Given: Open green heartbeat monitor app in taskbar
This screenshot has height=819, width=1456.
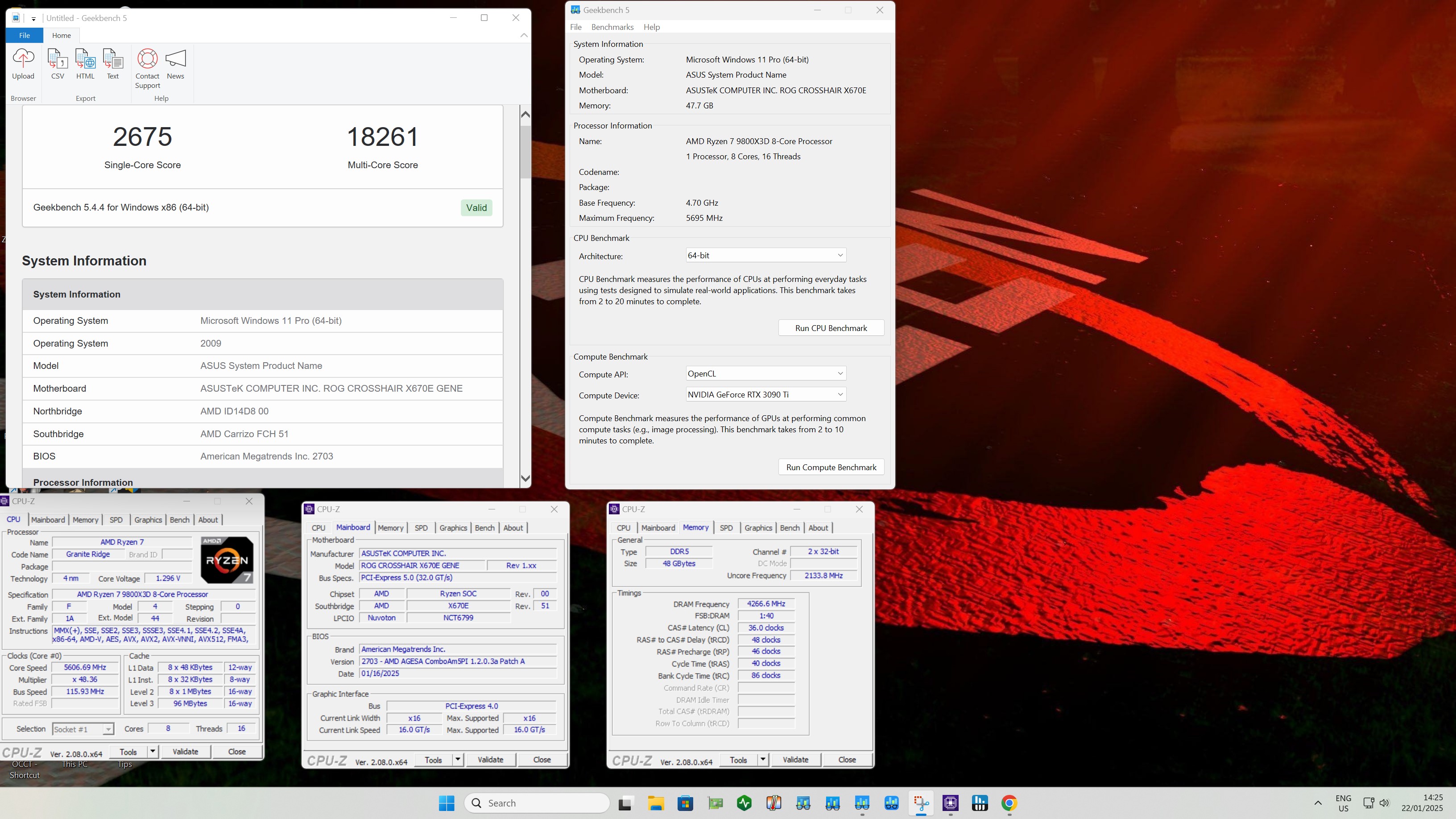Looking at the screenshot, I should pos(745,803).
